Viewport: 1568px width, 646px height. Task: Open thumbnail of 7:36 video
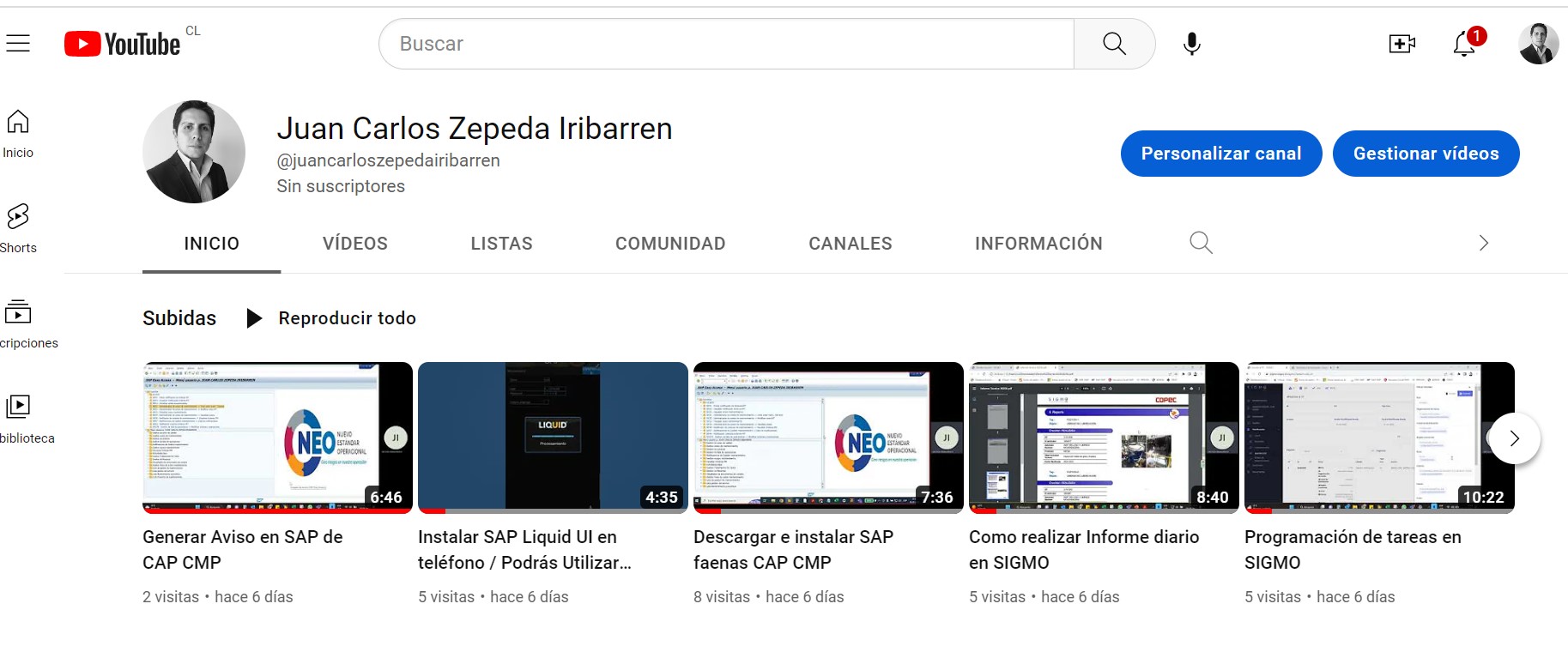(828, 438)
